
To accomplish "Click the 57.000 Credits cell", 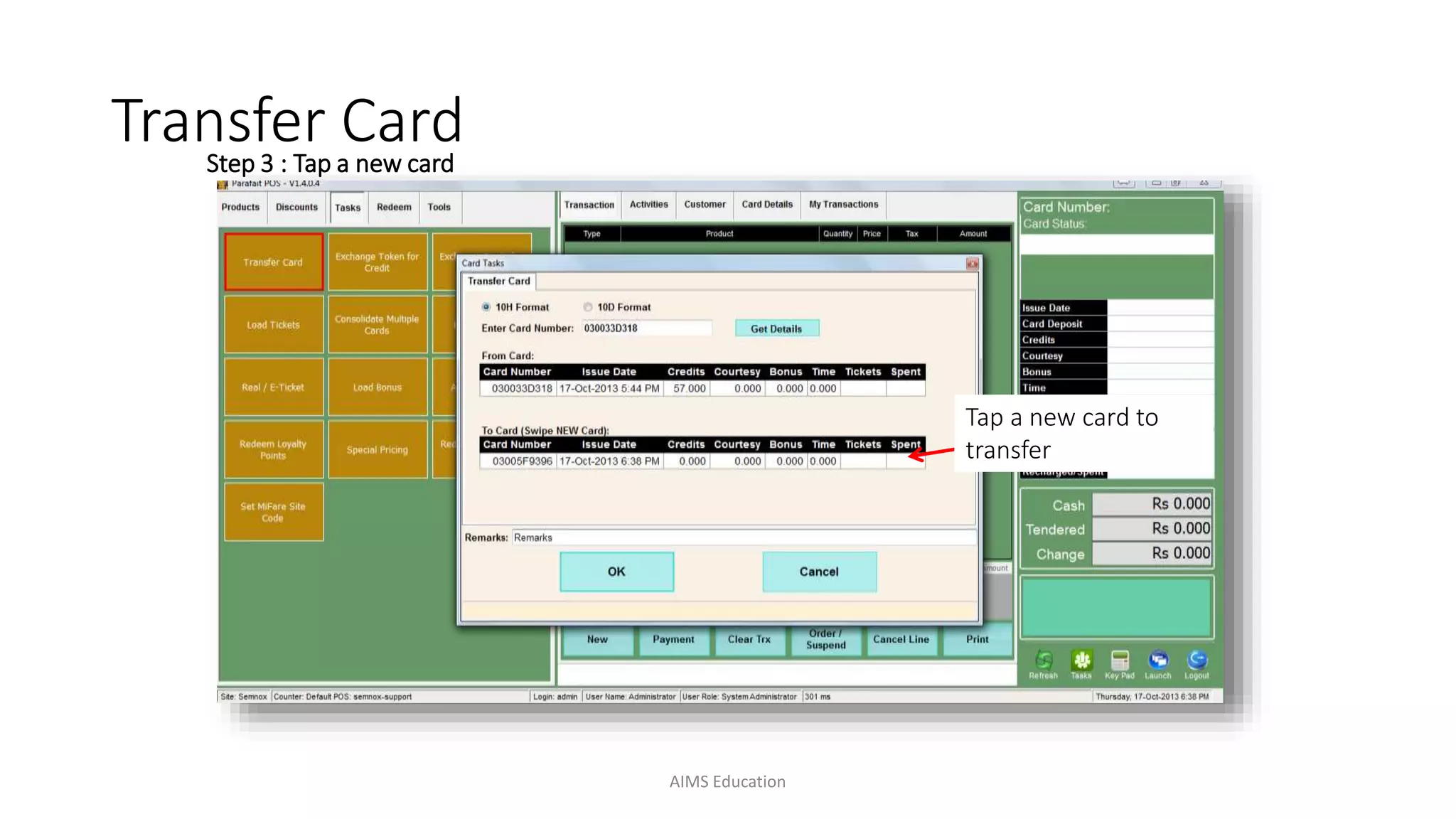I will pos(686,389).
